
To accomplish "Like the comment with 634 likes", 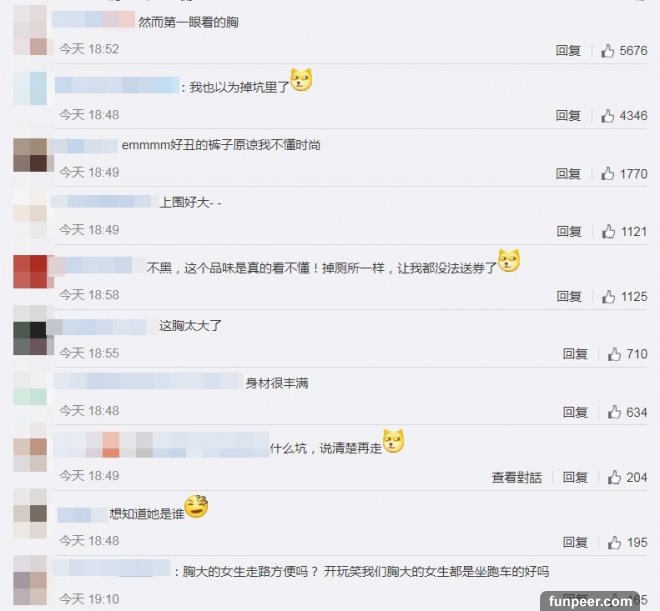I will (614, 412).
